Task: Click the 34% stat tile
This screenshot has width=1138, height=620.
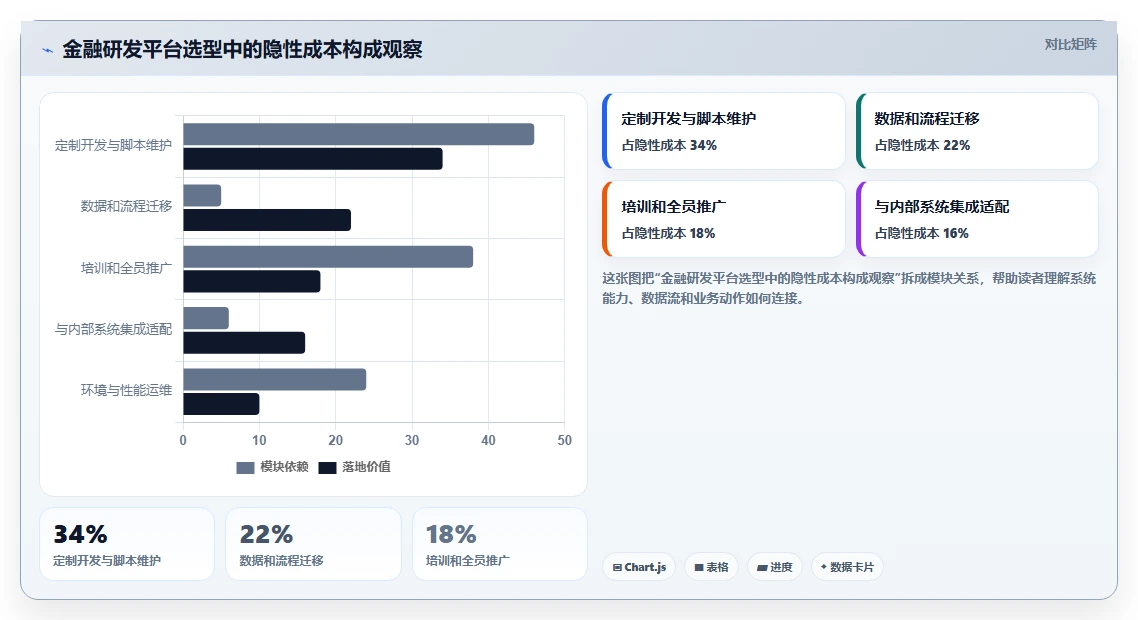Action: pyautogui.click(x=127, y=544)
